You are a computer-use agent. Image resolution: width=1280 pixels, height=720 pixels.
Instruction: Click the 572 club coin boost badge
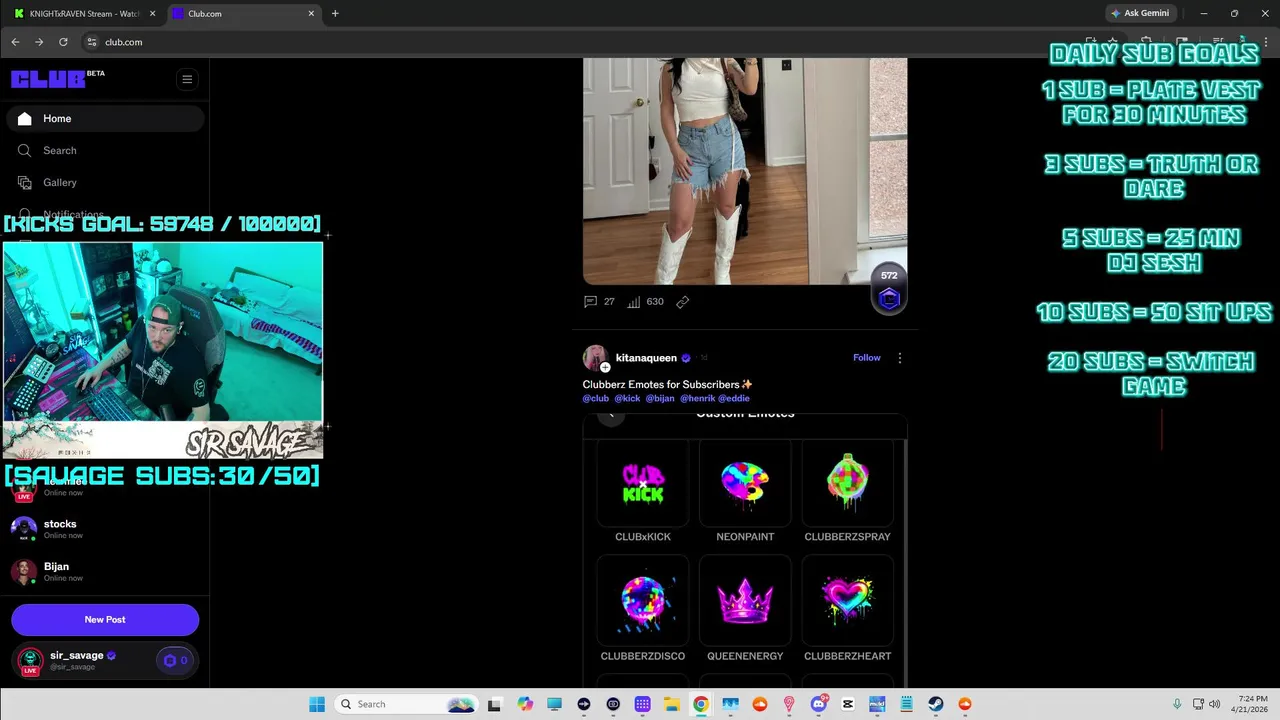tap(889, 290)
